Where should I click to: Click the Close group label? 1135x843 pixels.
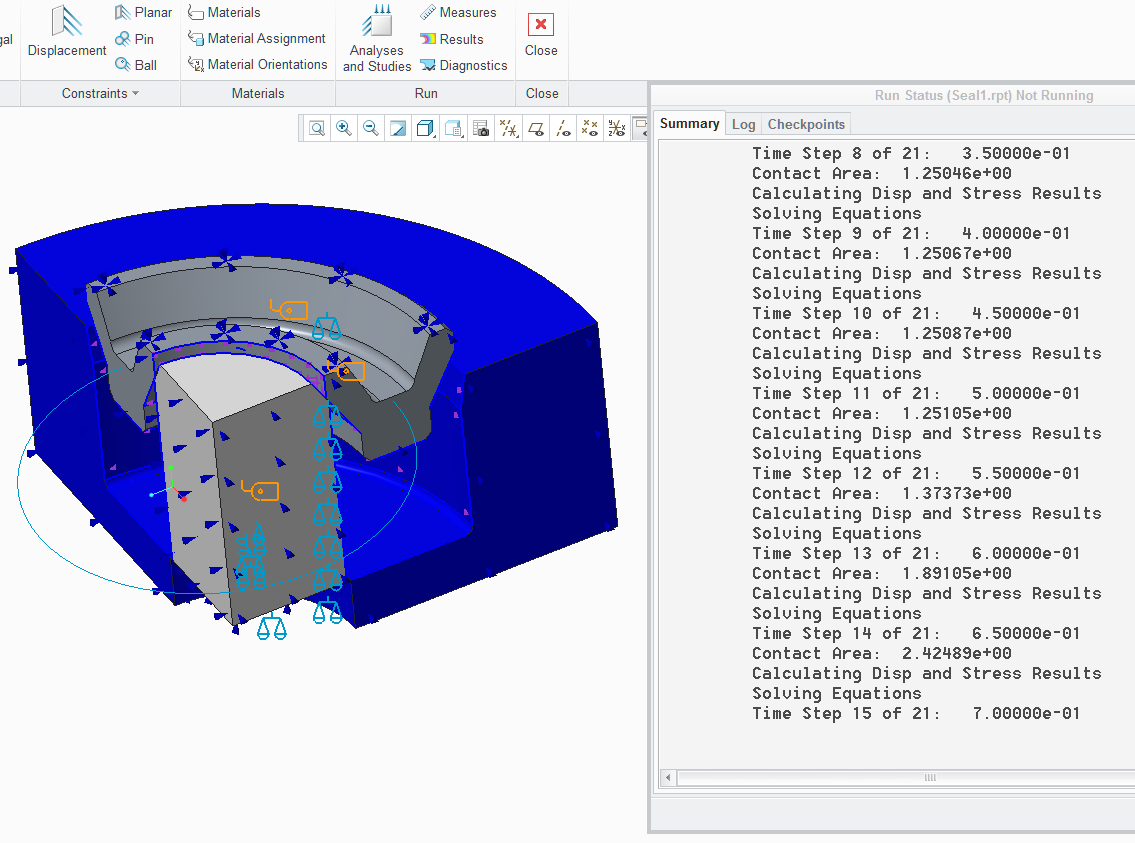(x=541, y=93)
